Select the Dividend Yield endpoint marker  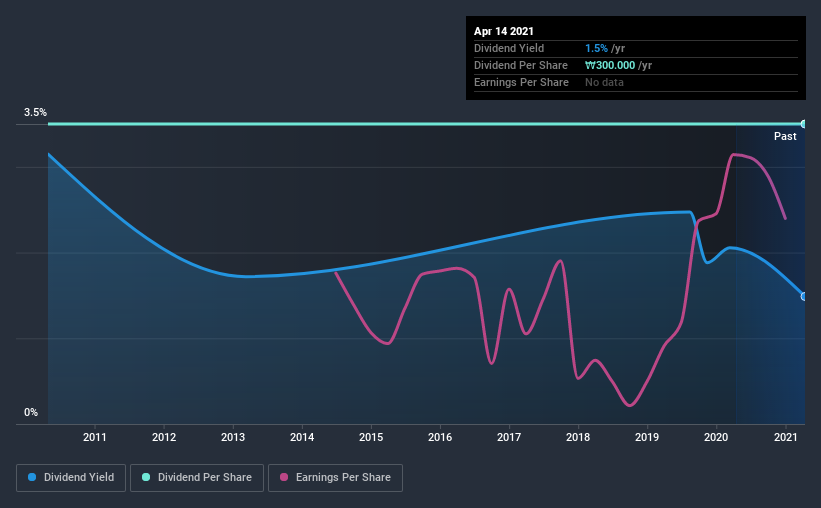803,296
